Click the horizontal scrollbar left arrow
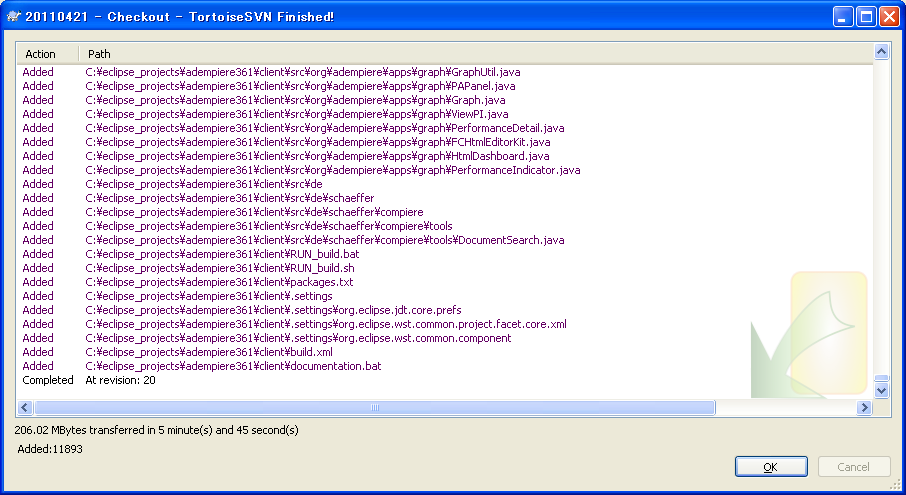The width and height of the screenshot is (906, 495). 24,408
